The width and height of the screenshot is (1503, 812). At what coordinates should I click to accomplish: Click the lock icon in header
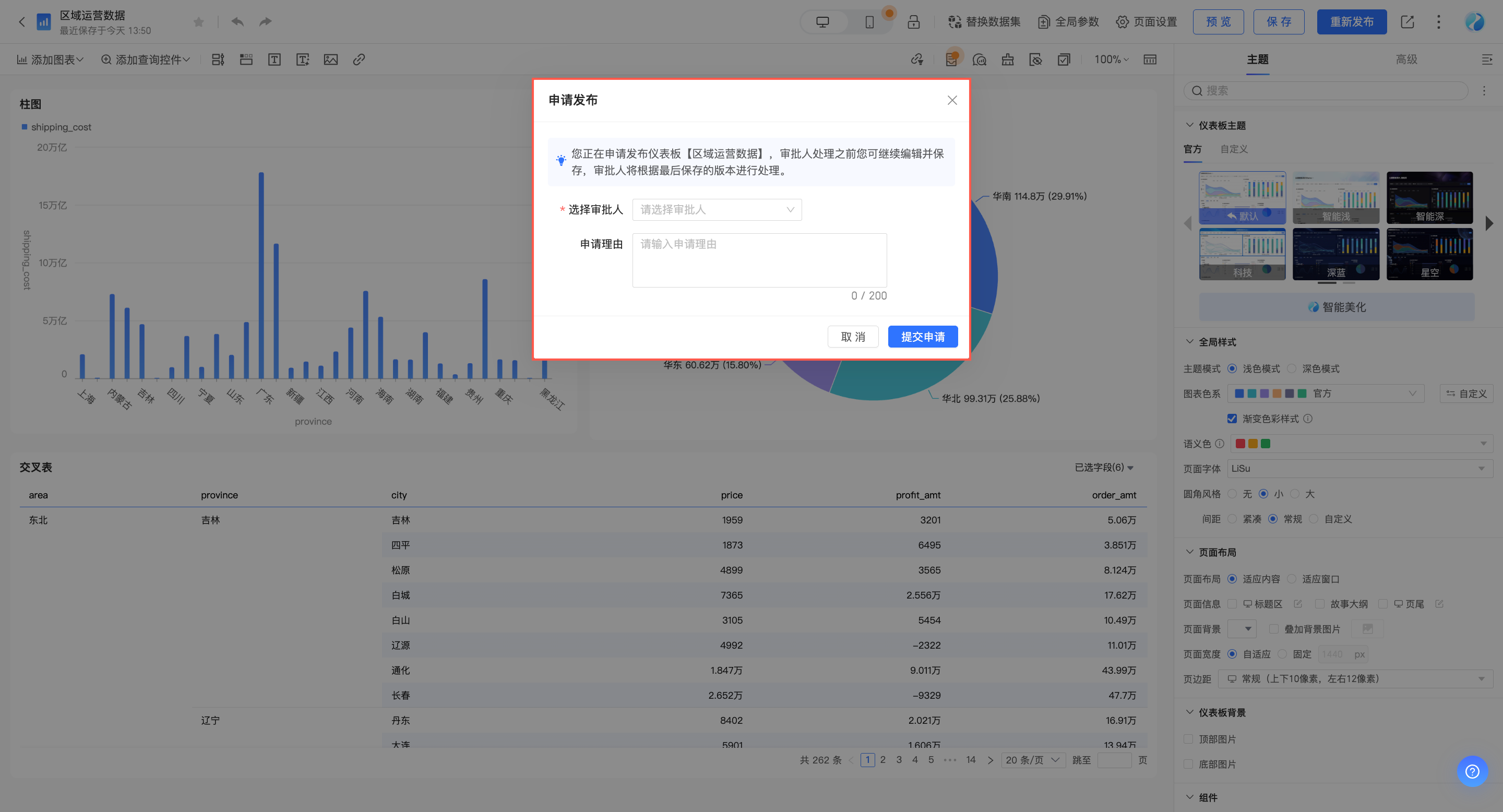(913, 22)
